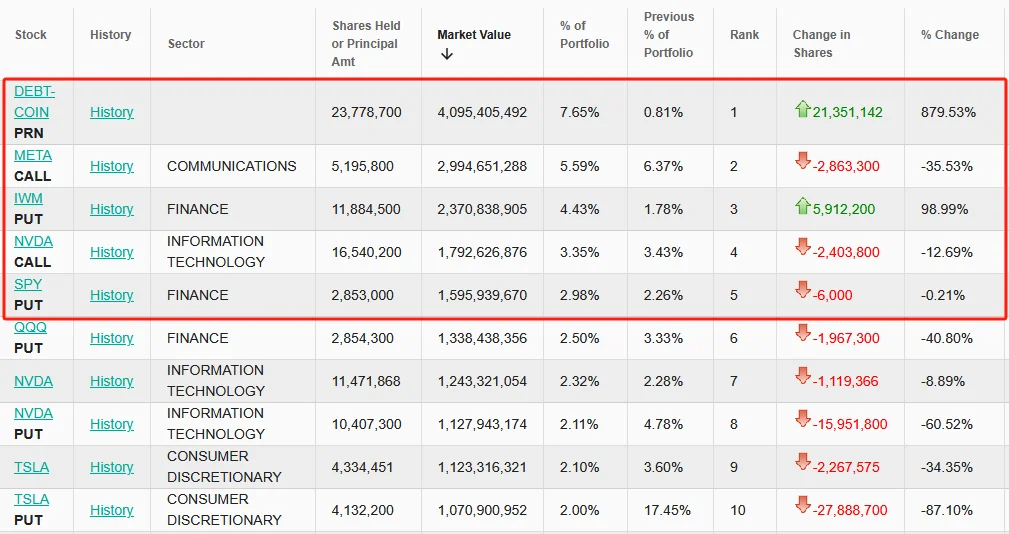The image size is (1009, 534).
Task: Open the META stock ticker link
Action: pos(33,155)
